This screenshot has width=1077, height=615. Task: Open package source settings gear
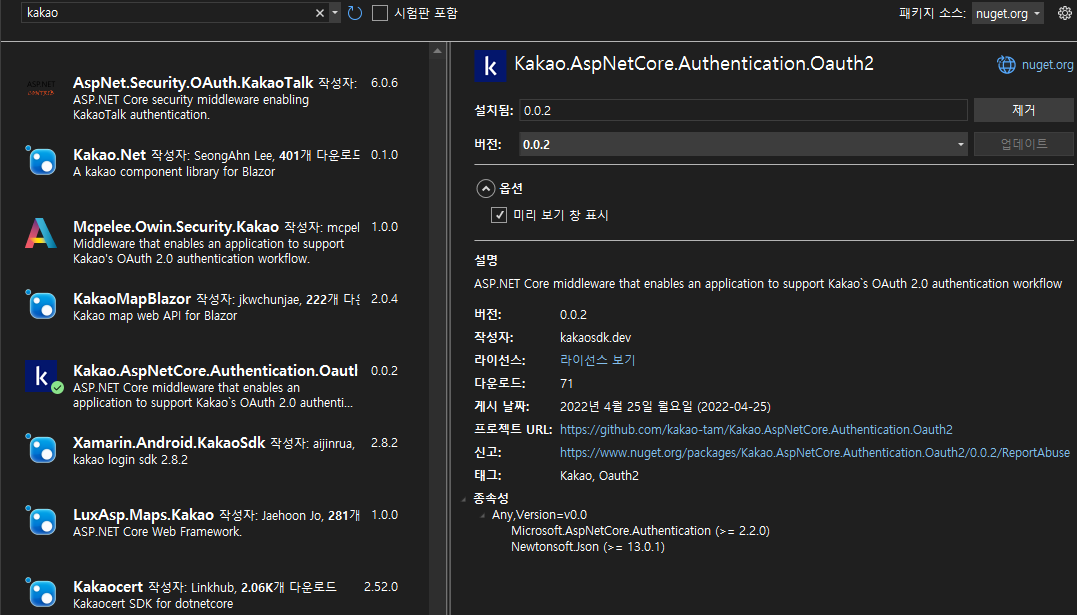1065,13
